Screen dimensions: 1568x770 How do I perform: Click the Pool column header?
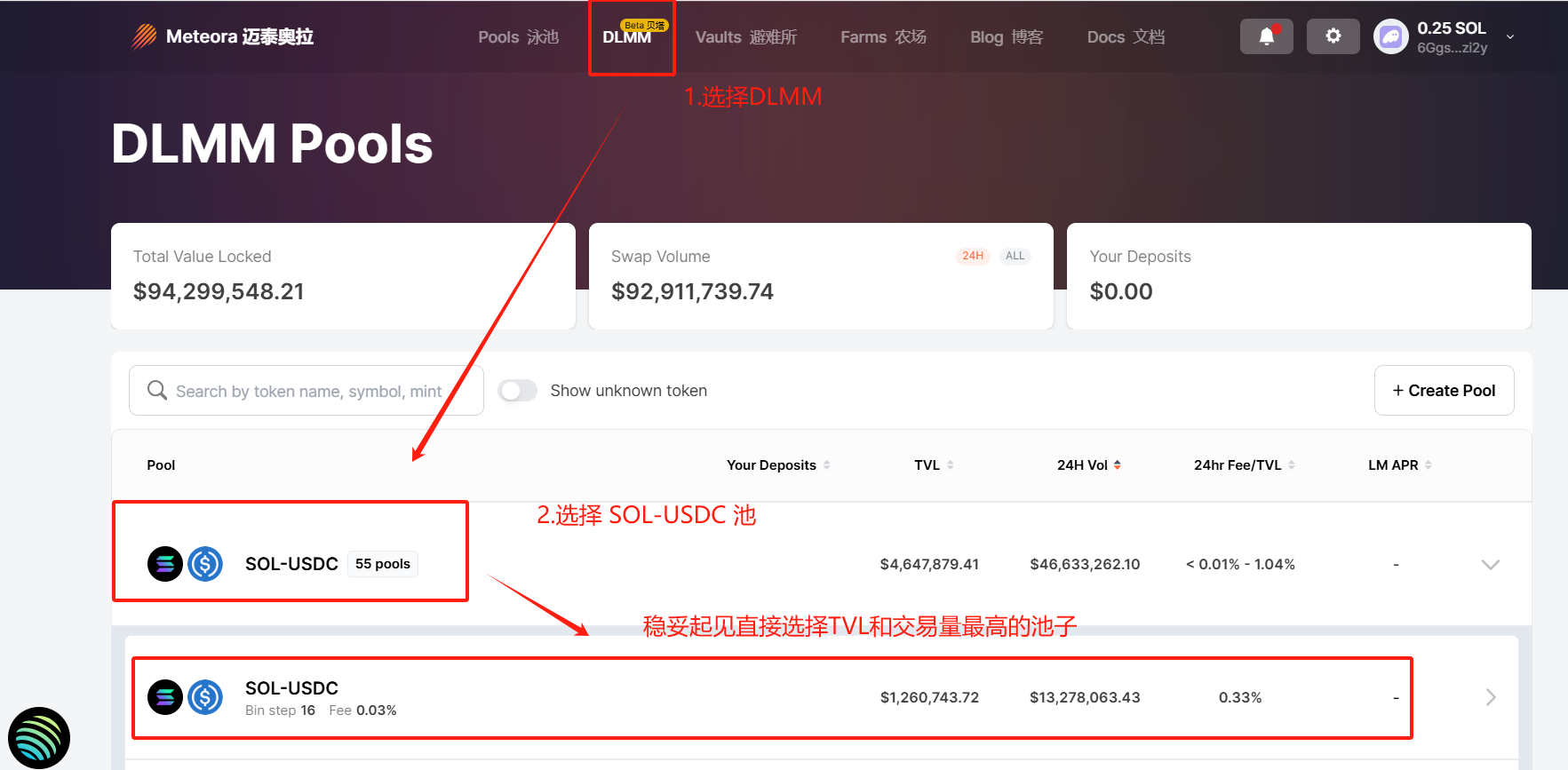(161, 464)
